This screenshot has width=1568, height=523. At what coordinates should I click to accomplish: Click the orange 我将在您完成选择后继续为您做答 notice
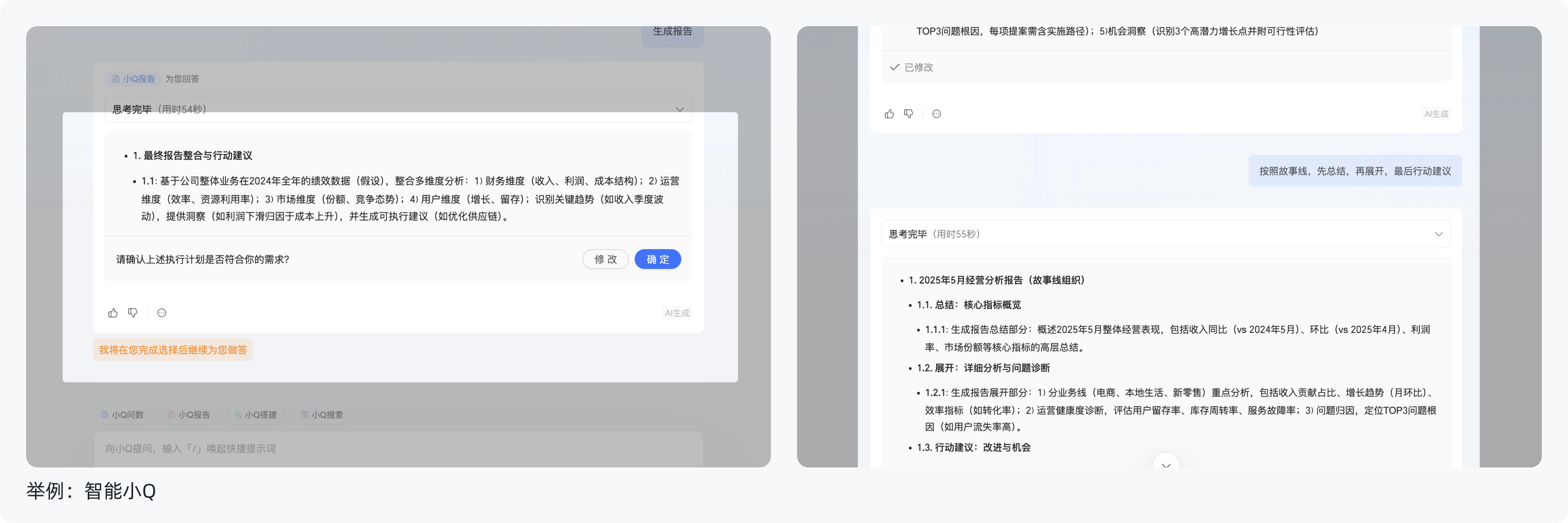point(173,349)
